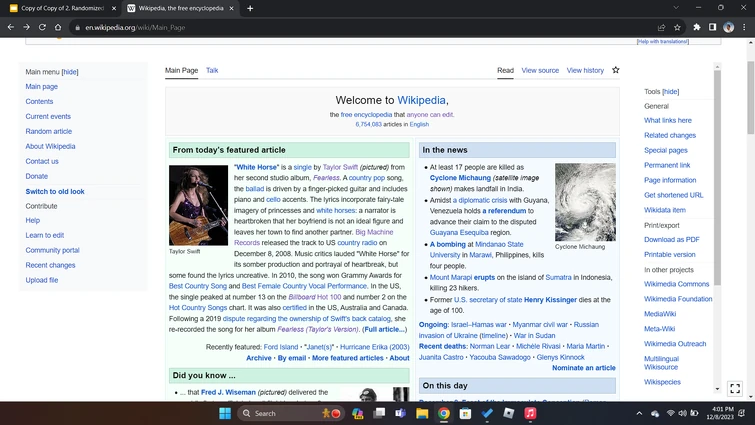Open Current events in the sidebar

[x=48, y=116]
